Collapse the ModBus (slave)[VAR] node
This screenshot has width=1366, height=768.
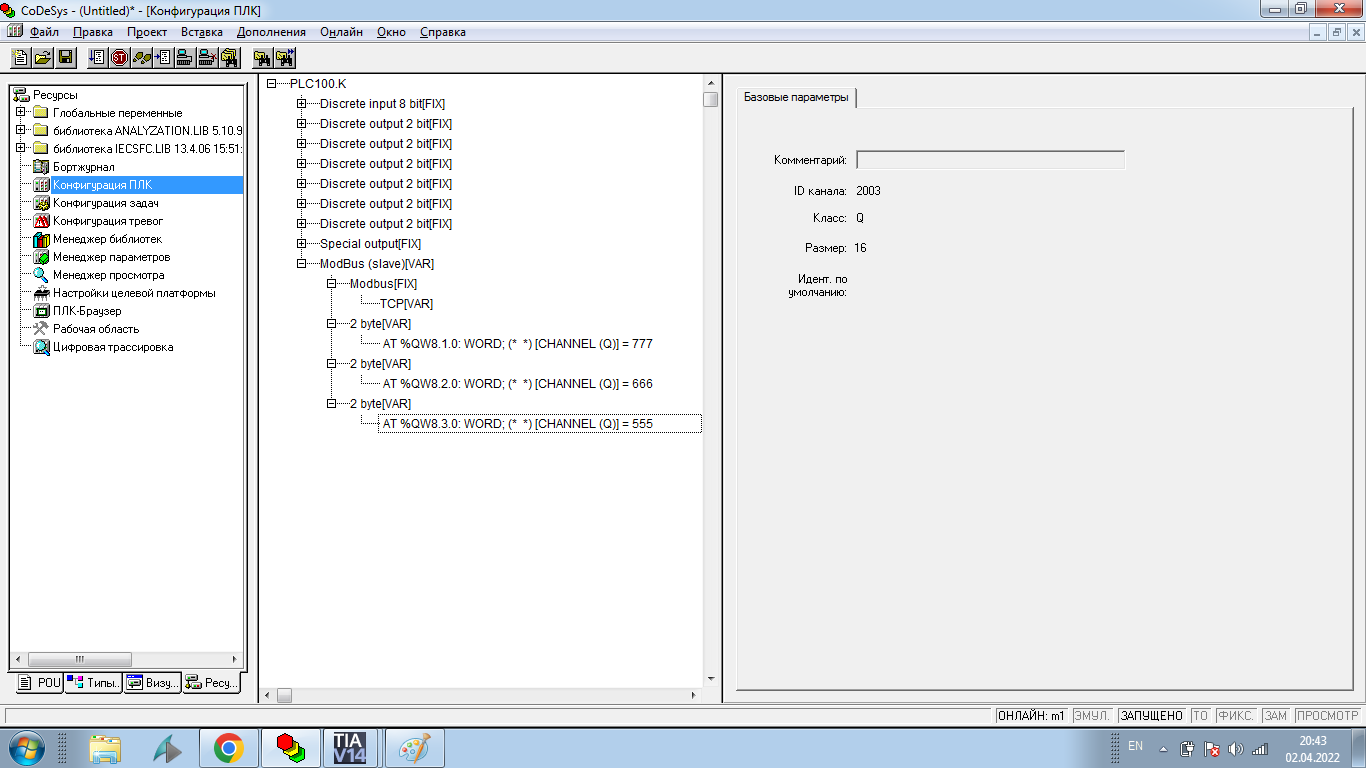(x=301, y=264)
